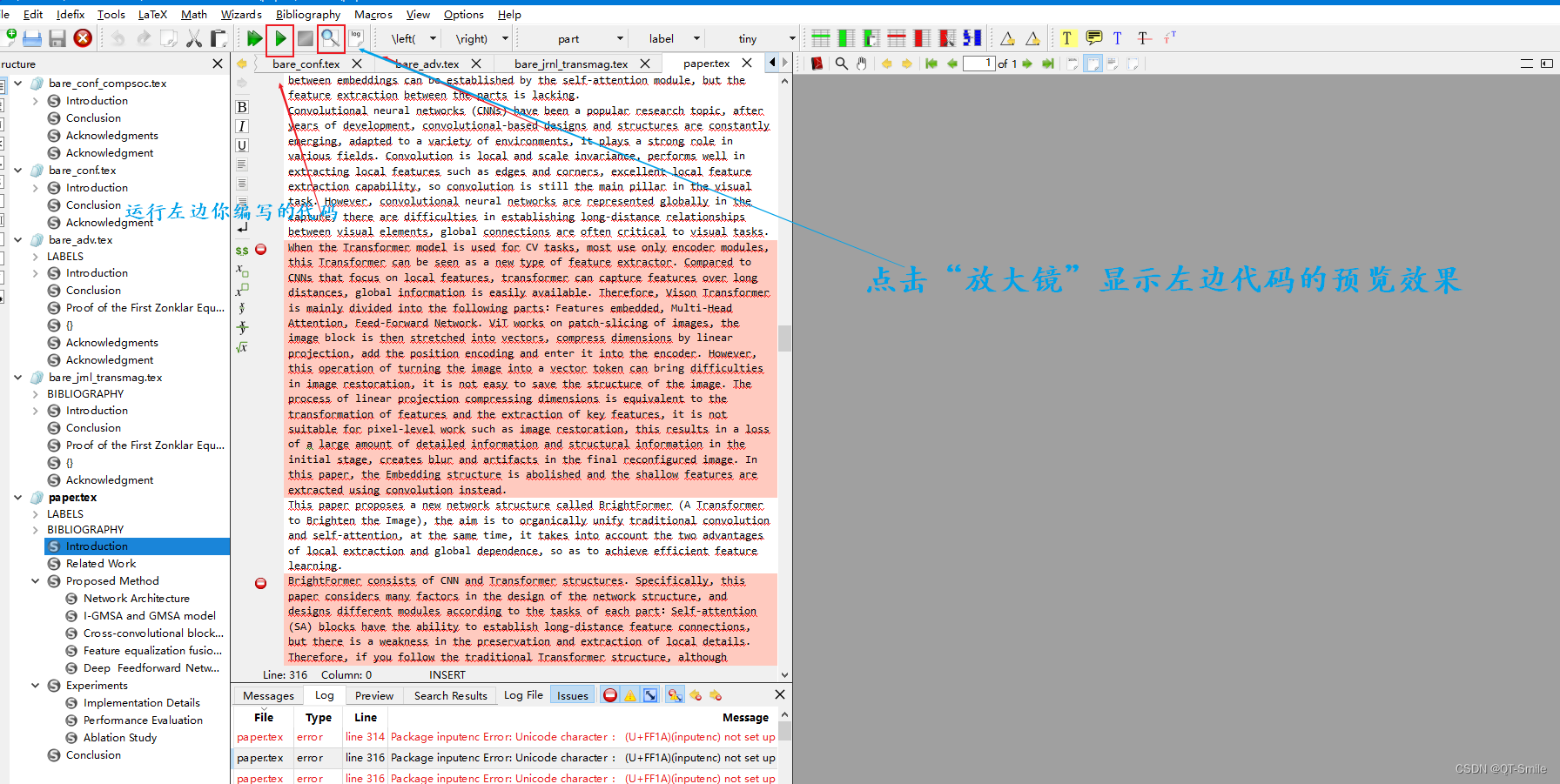Image resolution: width=1560 pixels, height=784 pixels.
Task: Select the Related Work section in the structure
Action: pos(101,563)
